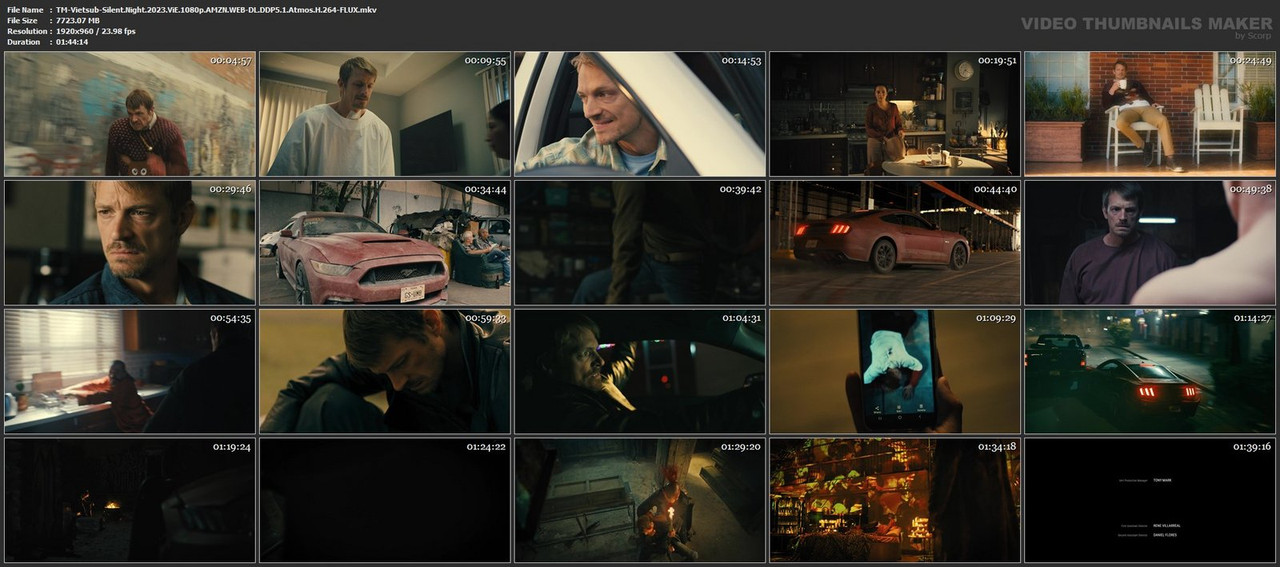
Task: Click the close-up face thumbnail at 00:29:46
Action: [130, 243]
